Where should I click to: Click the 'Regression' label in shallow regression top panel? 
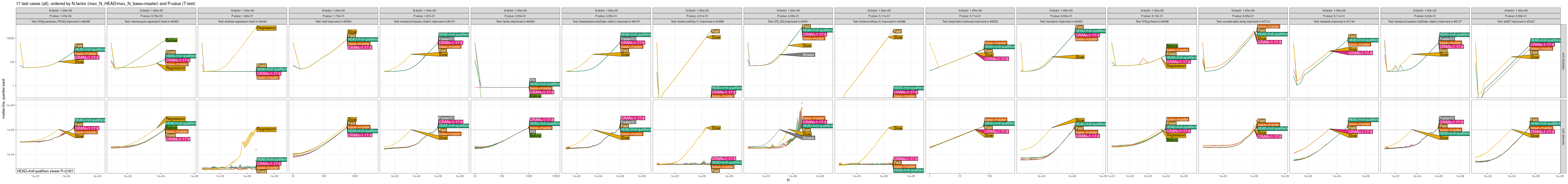266,28
